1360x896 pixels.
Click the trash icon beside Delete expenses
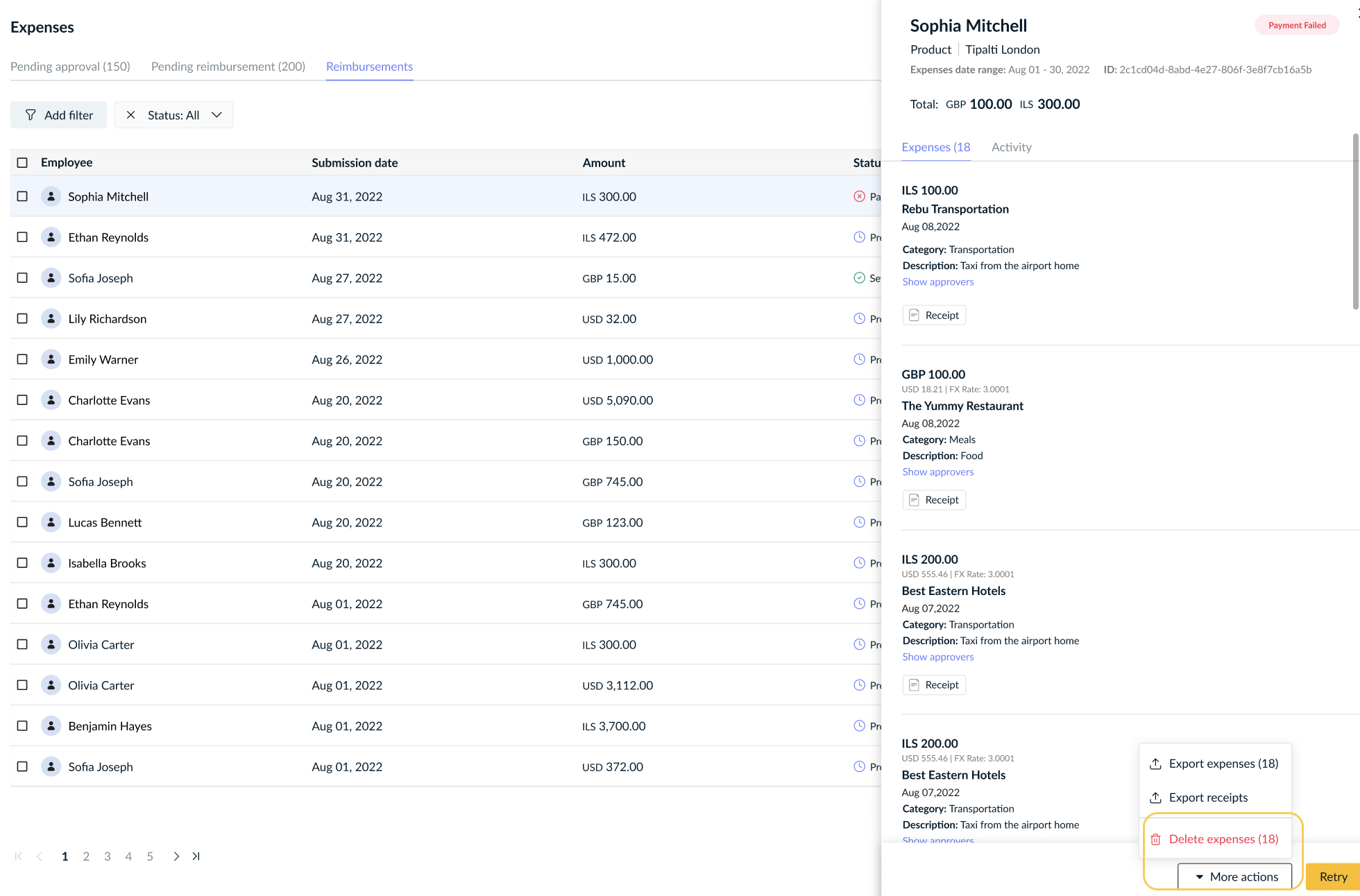(x=1155, y=839)
